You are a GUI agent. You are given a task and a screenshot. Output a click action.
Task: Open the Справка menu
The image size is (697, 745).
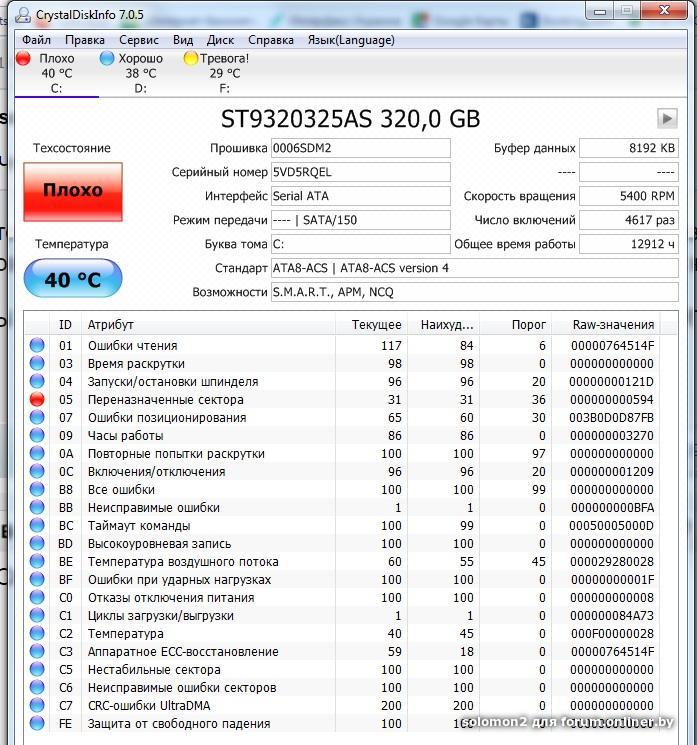271,40
